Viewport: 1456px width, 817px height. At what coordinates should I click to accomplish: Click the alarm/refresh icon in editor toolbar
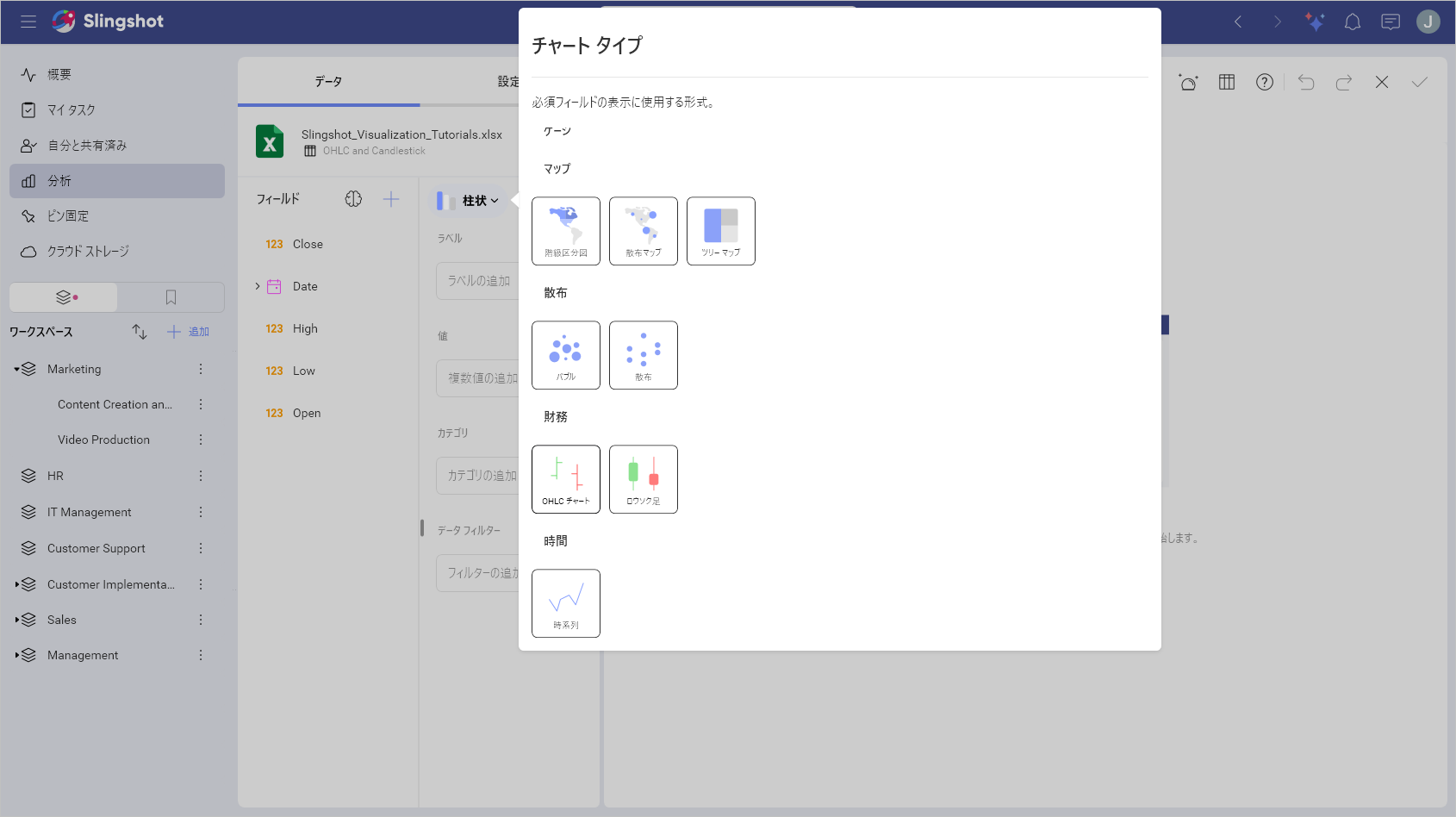tap(1189, 82)
